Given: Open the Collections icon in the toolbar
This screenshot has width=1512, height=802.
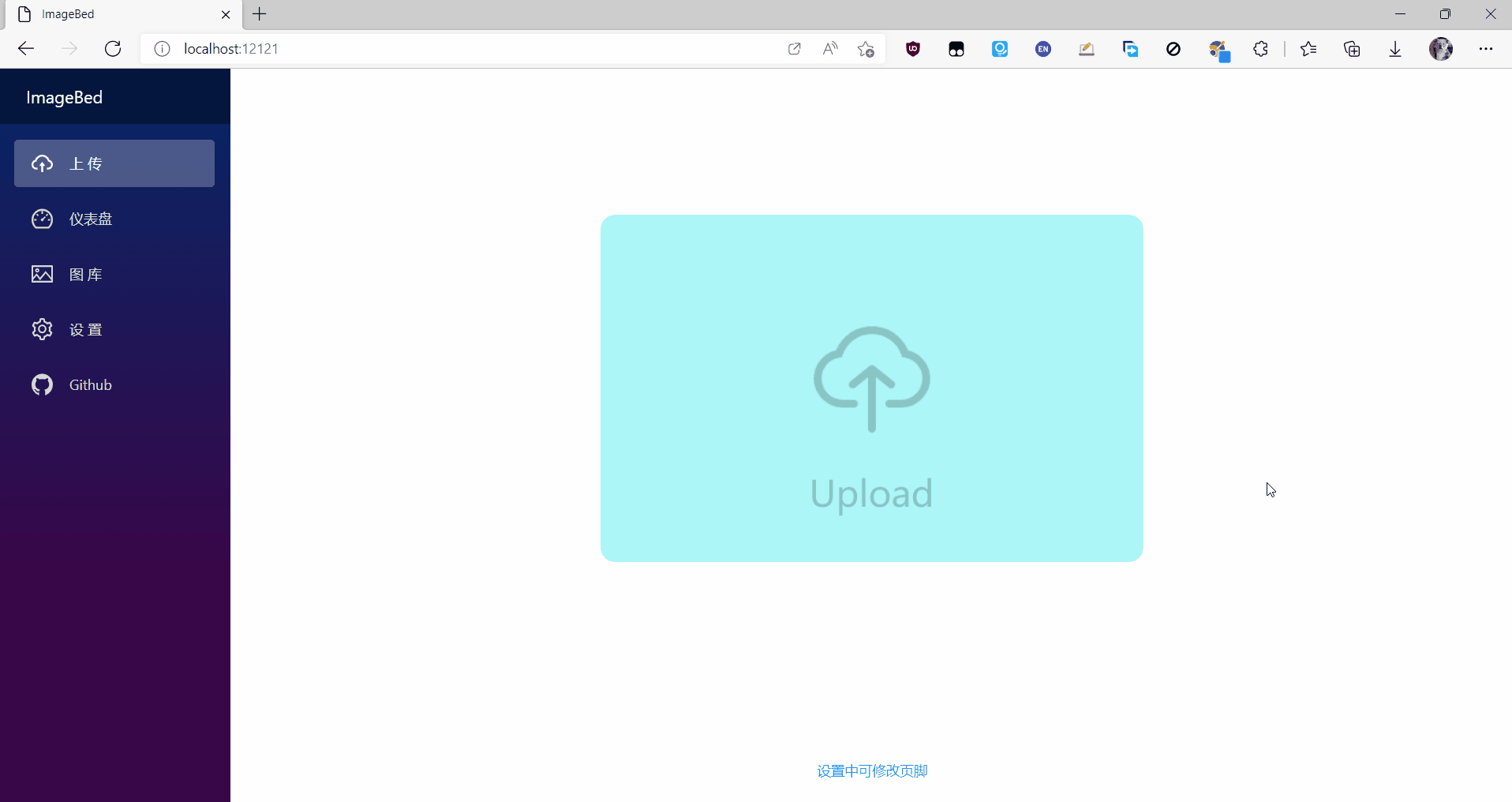Looking at the screenshot, I should tap(1352, 48).
